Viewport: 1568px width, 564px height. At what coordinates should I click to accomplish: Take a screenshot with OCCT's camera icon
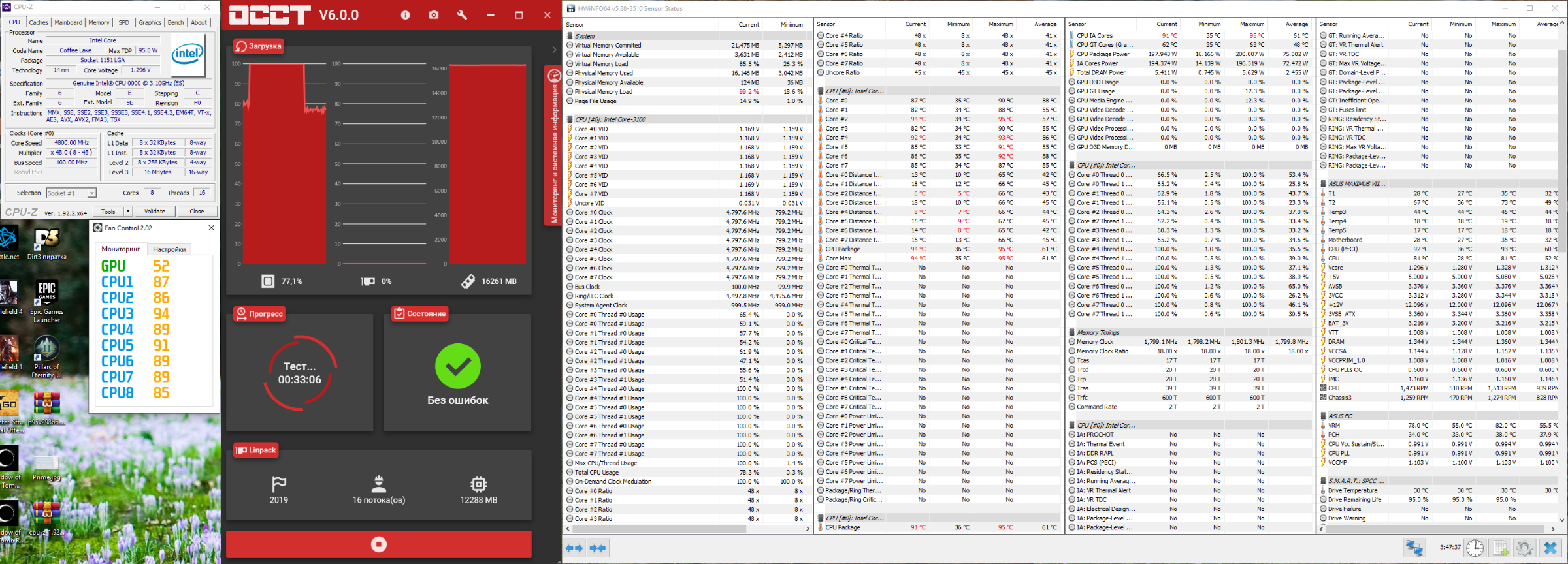(434, 15)
